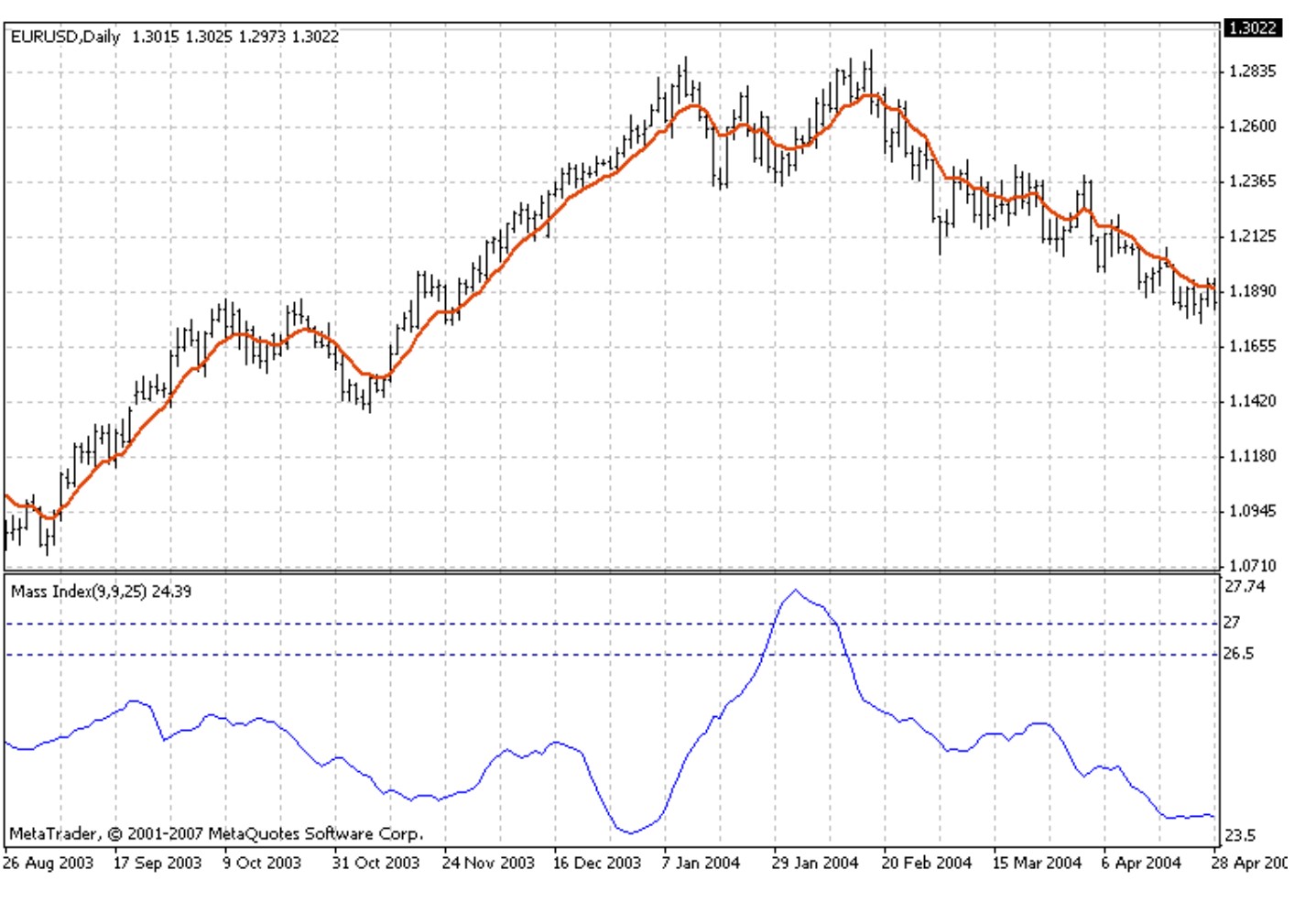Click the 1.2600 price axis label
The height and width of the screenshot is (902, 1316).
1252,126
